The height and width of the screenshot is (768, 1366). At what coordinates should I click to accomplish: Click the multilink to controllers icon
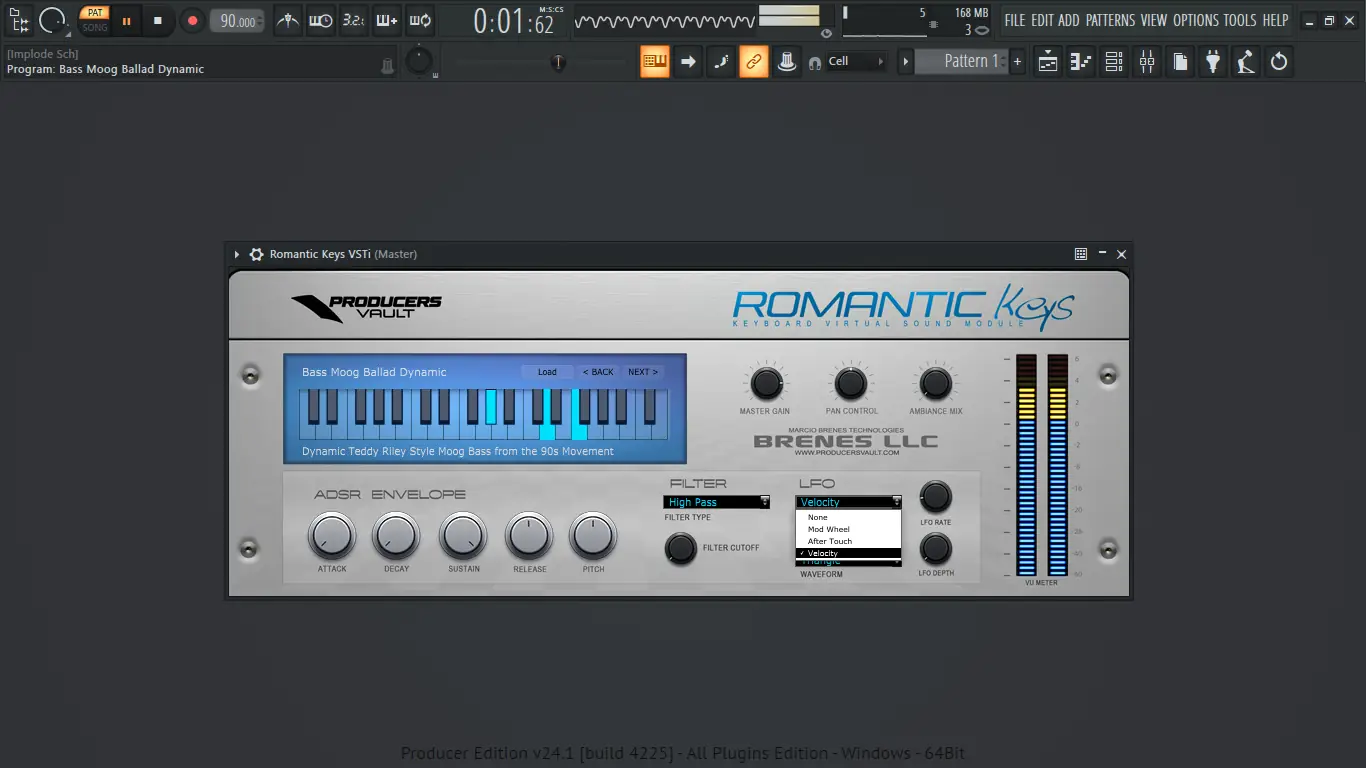pos(754,62)
